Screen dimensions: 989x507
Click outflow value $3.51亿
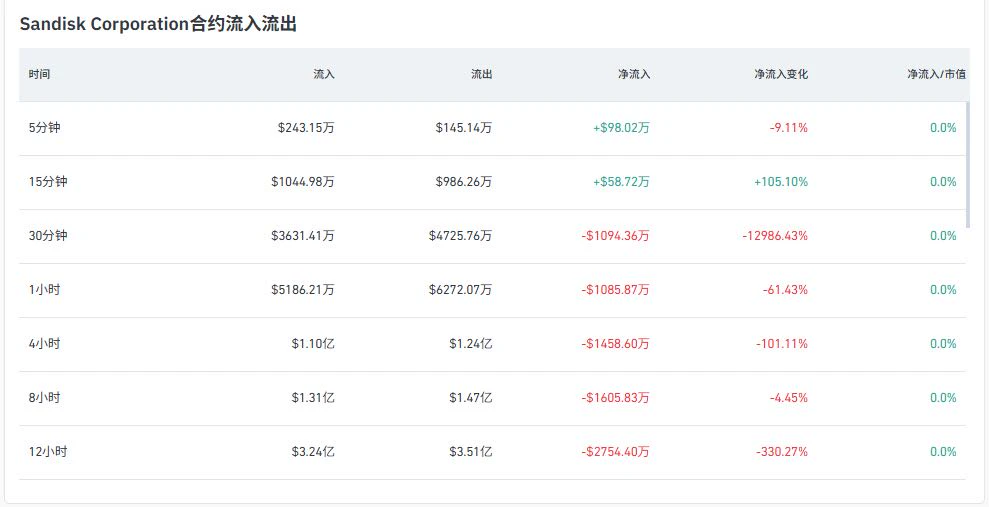point(471,452)
